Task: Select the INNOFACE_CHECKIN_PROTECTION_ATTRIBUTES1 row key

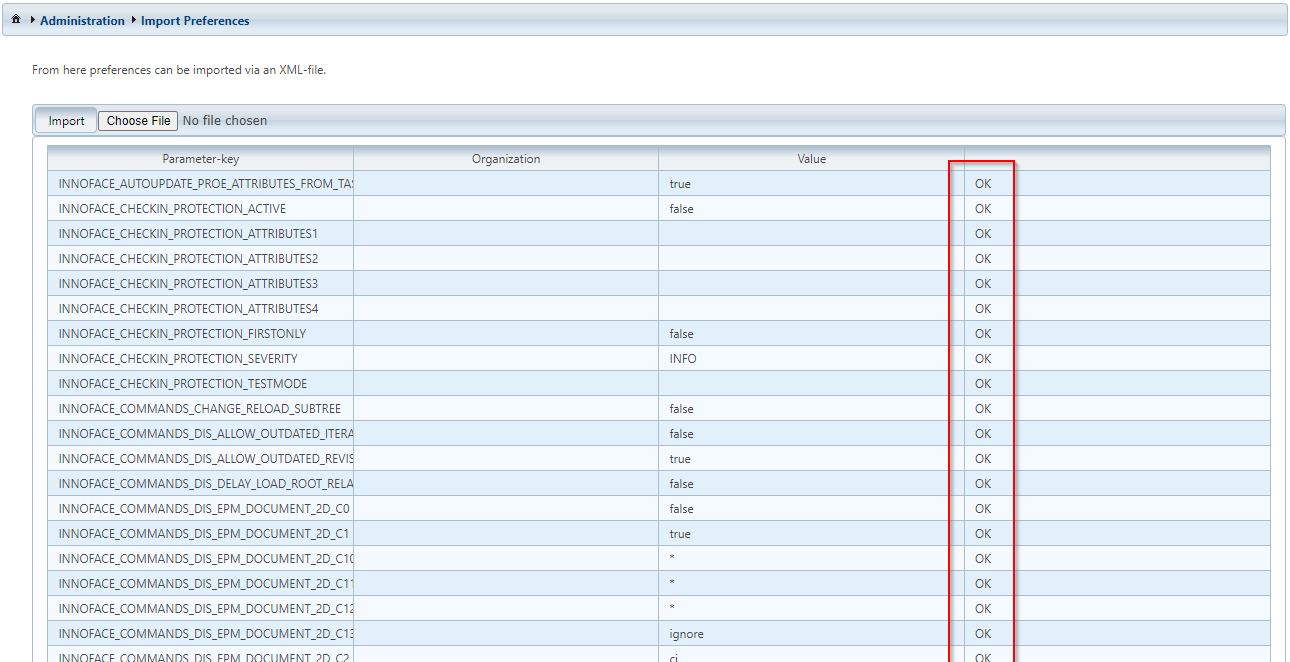Action: pyautogui.click(x=188, y=234)
